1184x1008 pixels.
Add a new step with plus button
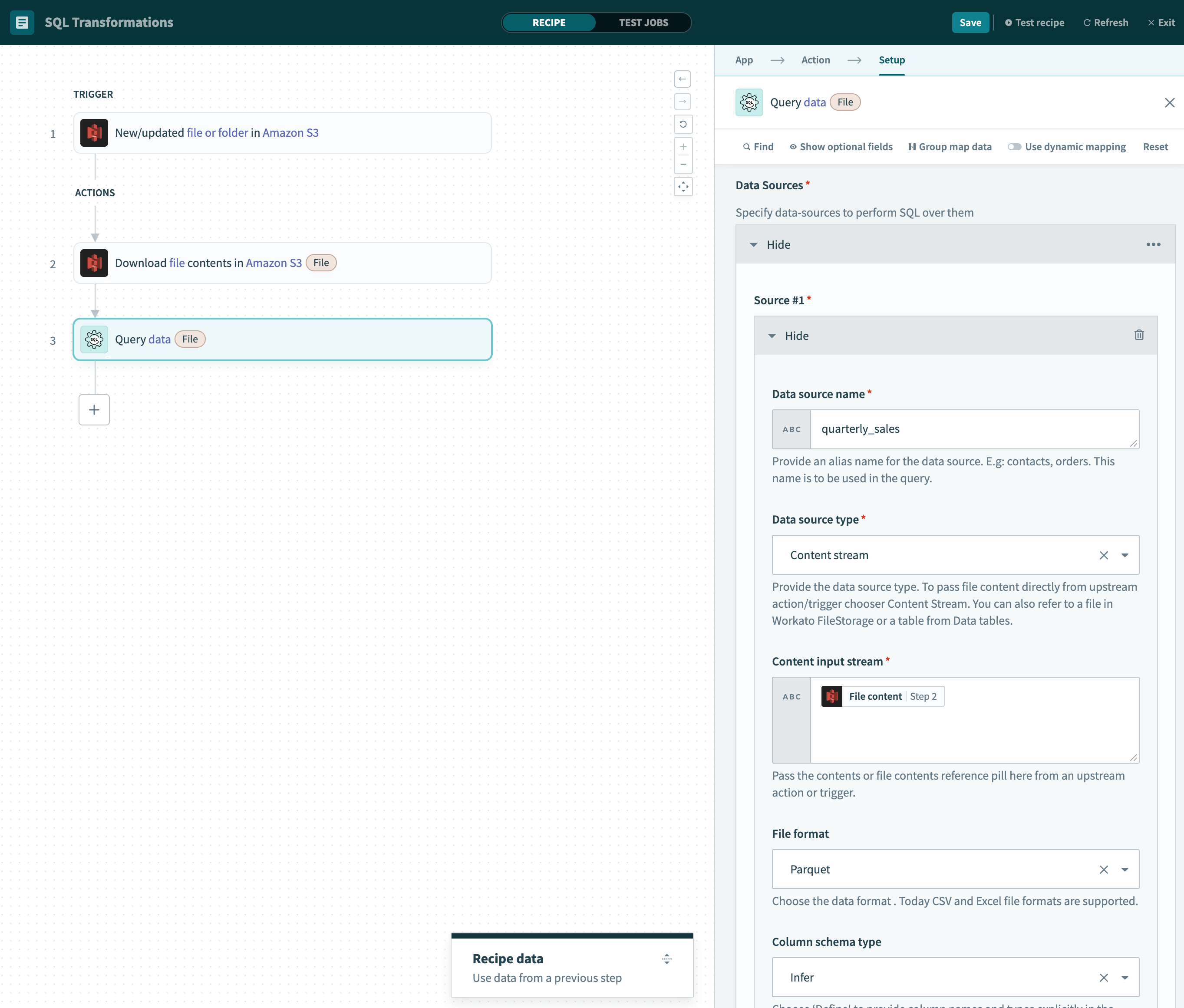pos(94,410)
